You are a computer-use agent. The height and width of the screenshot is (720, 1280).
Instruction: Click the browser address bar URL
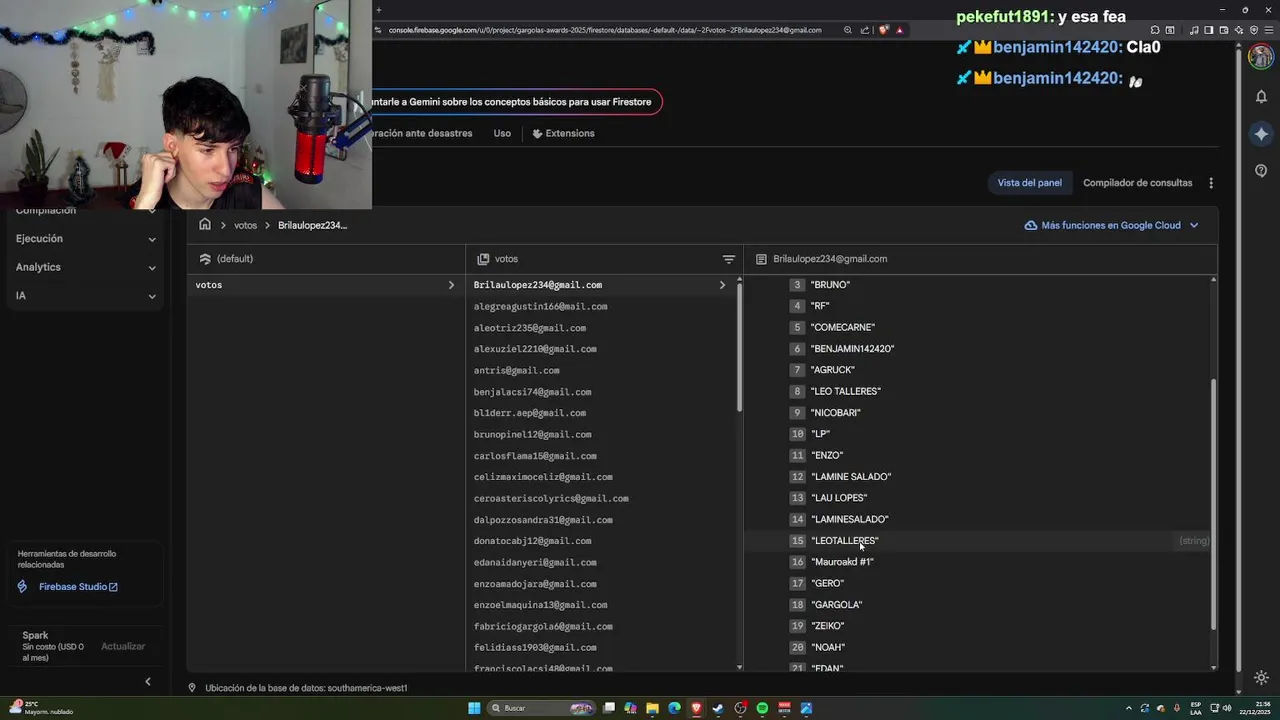point(605,30)
